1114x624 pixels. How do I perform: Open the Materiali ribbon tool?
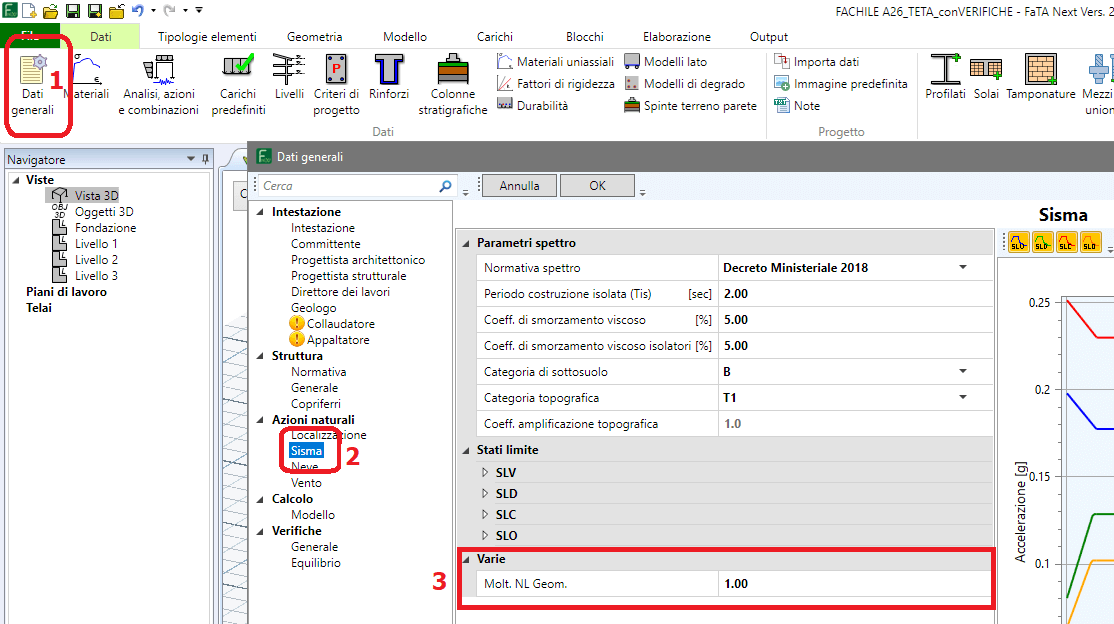(86, 77)
